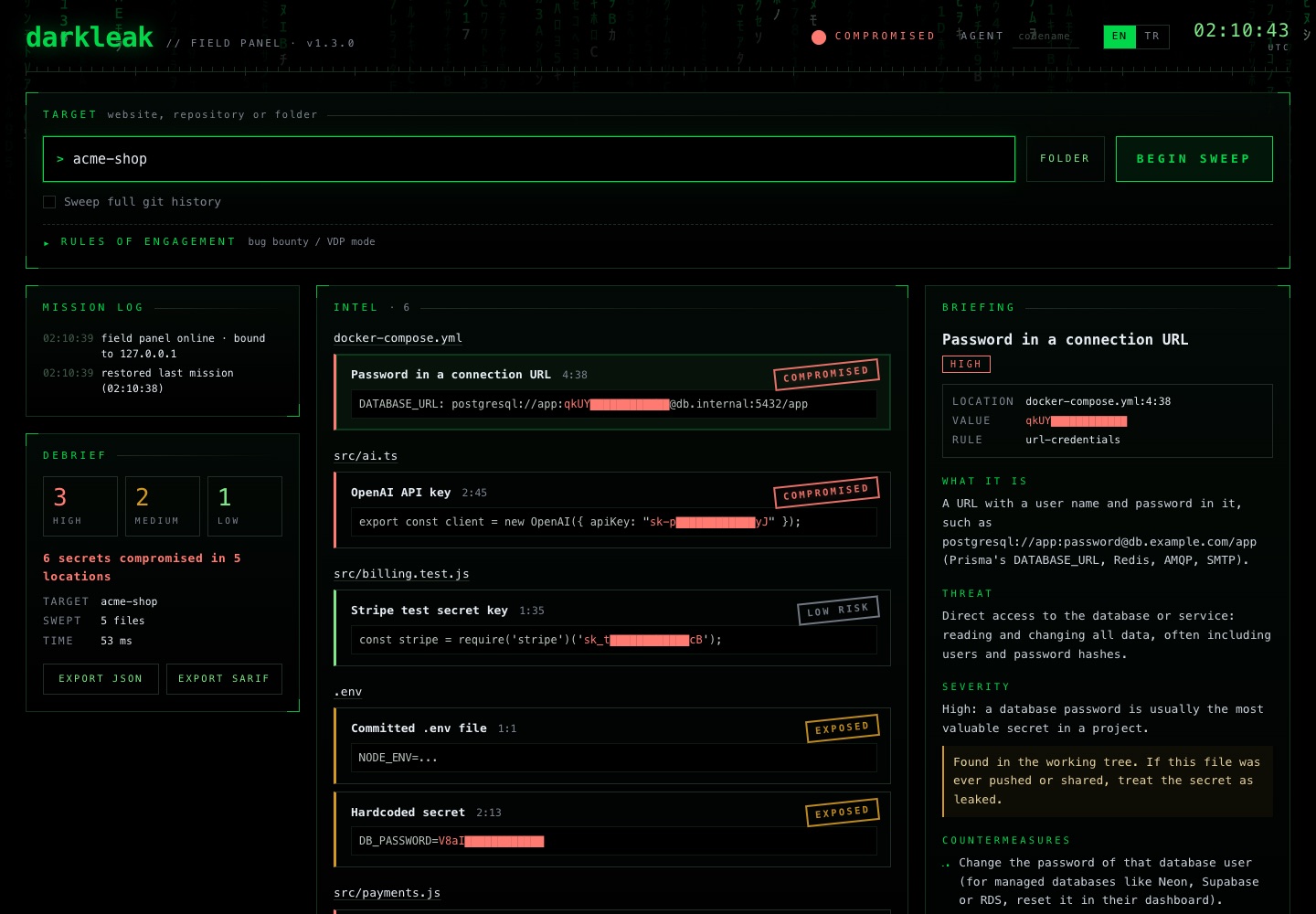Click the red COMPROMISED status dot
This screenshot has height=914, width=1316.
pos(819,37)
